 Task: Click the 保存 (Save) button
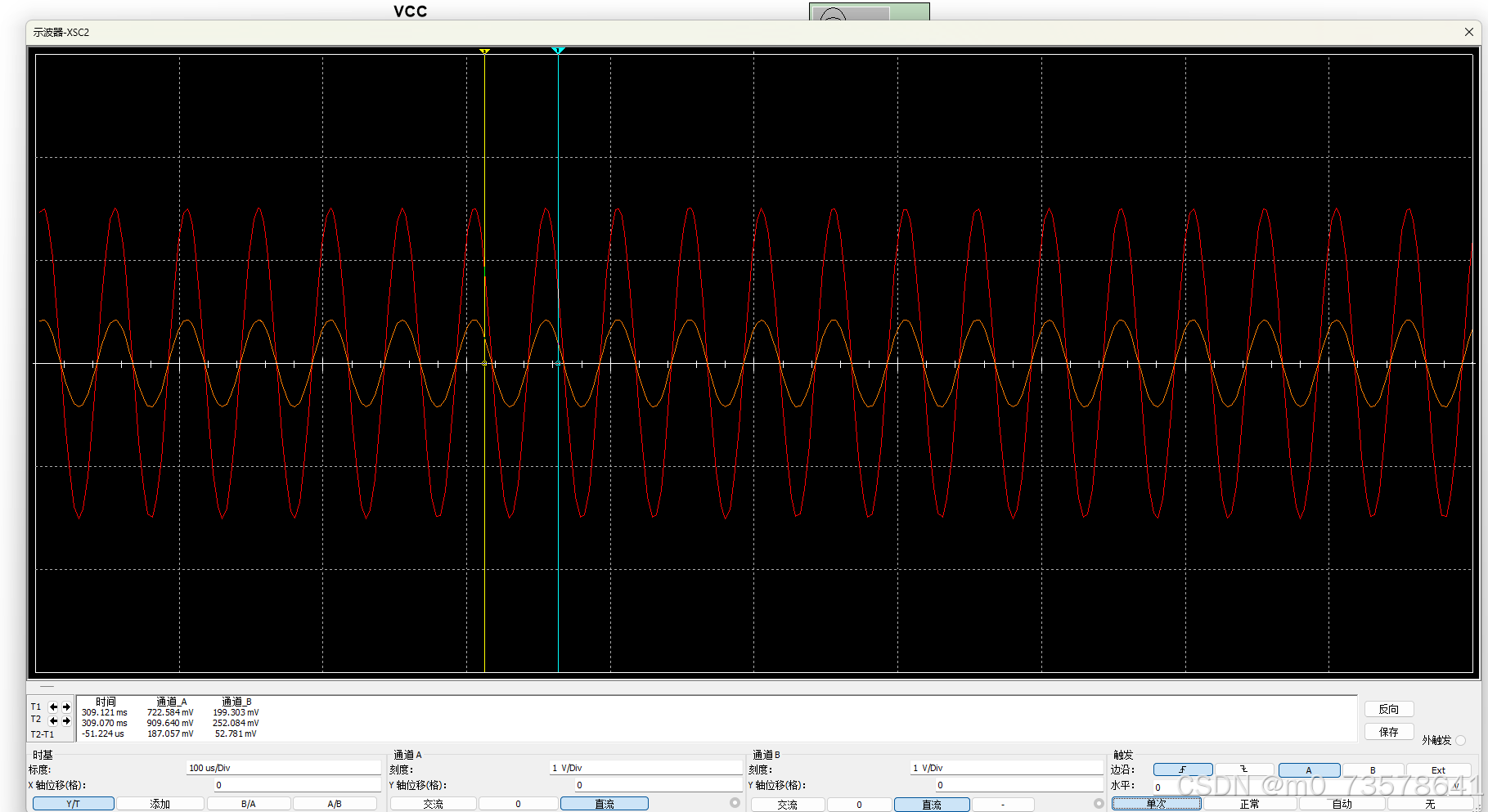pyautogui.click(x=1389, y=732)
